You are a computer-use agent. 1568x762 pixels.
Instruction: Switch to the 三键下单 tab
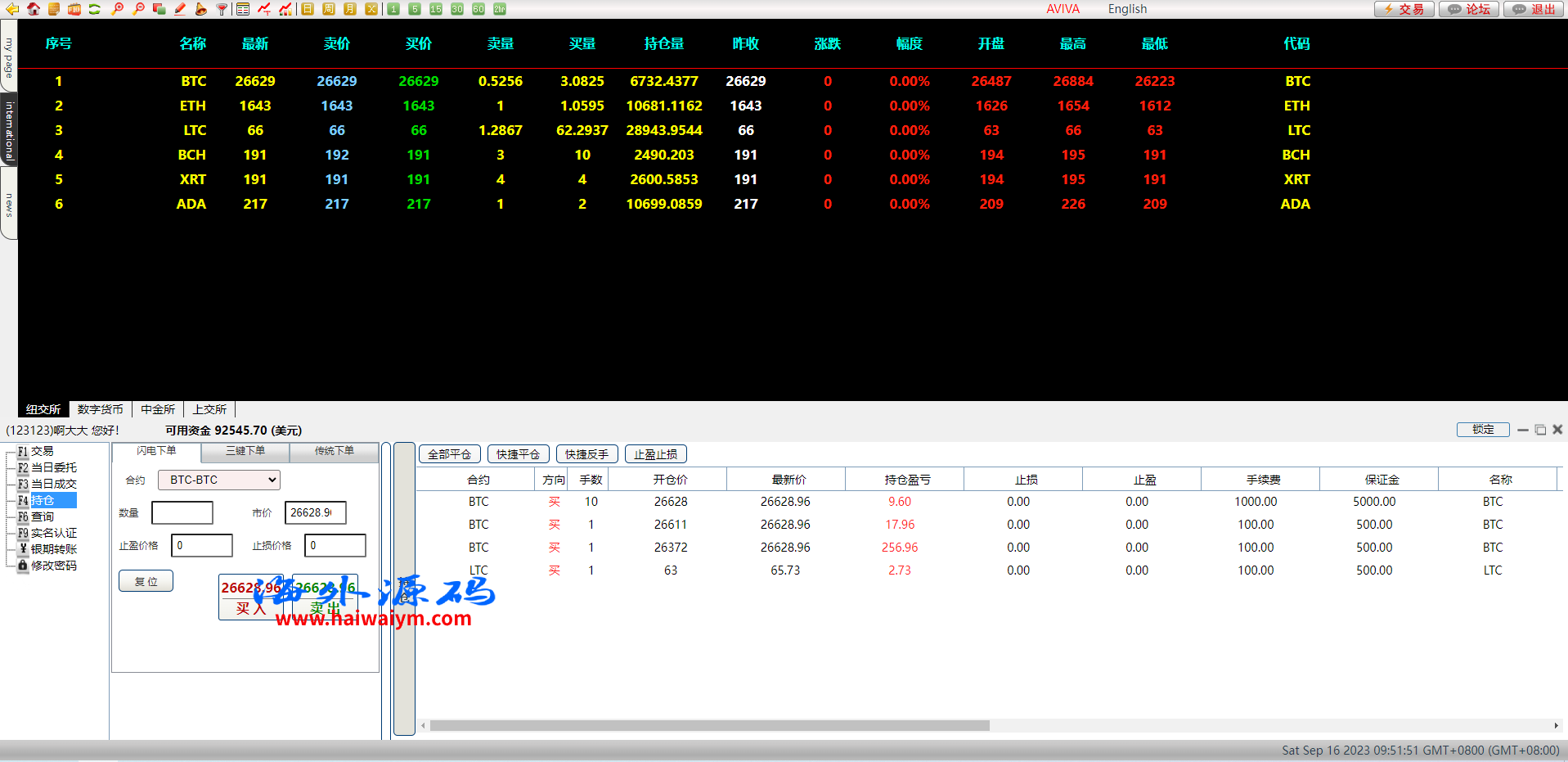coord(245,451)
